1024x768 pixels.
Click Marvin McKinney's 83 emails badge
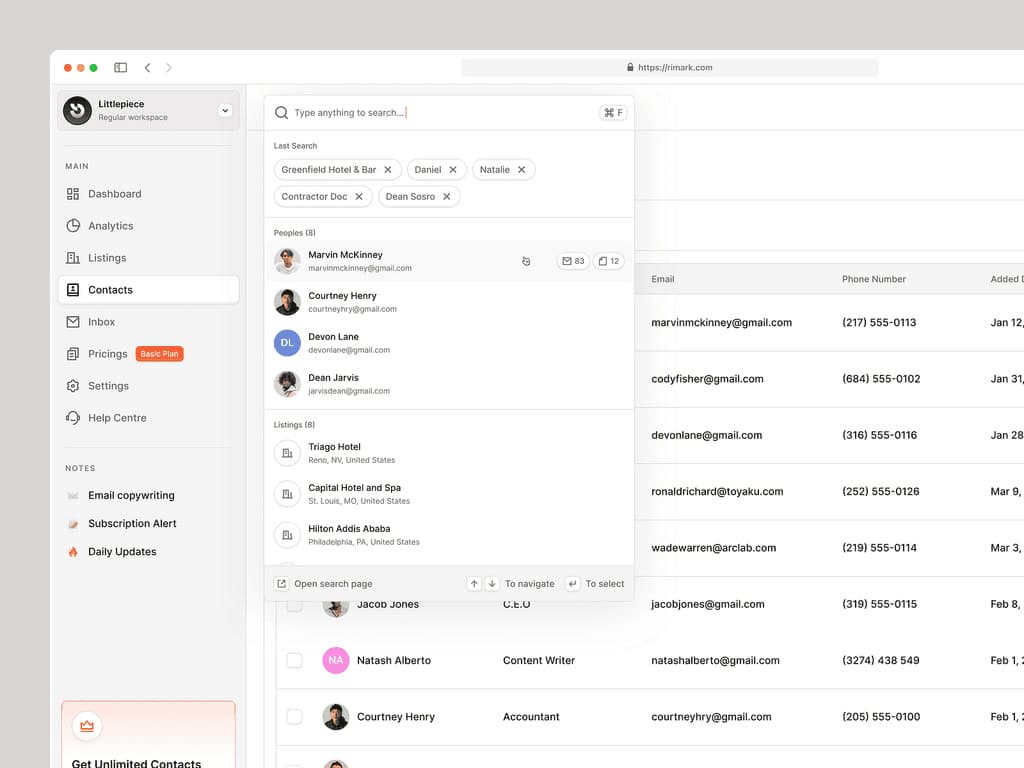click(x=573, y=261)
